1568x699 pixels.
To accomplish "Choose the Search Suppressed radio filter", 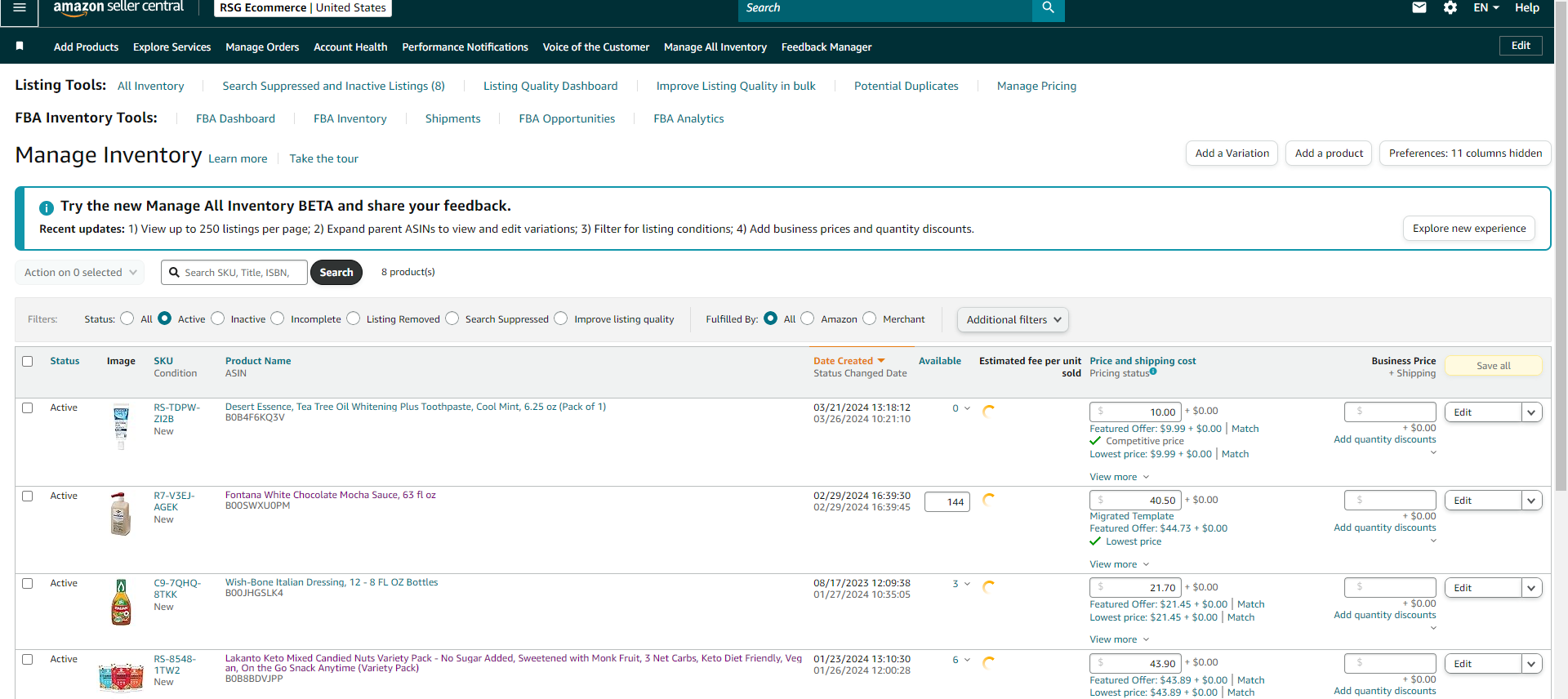I will click(452, 318).
